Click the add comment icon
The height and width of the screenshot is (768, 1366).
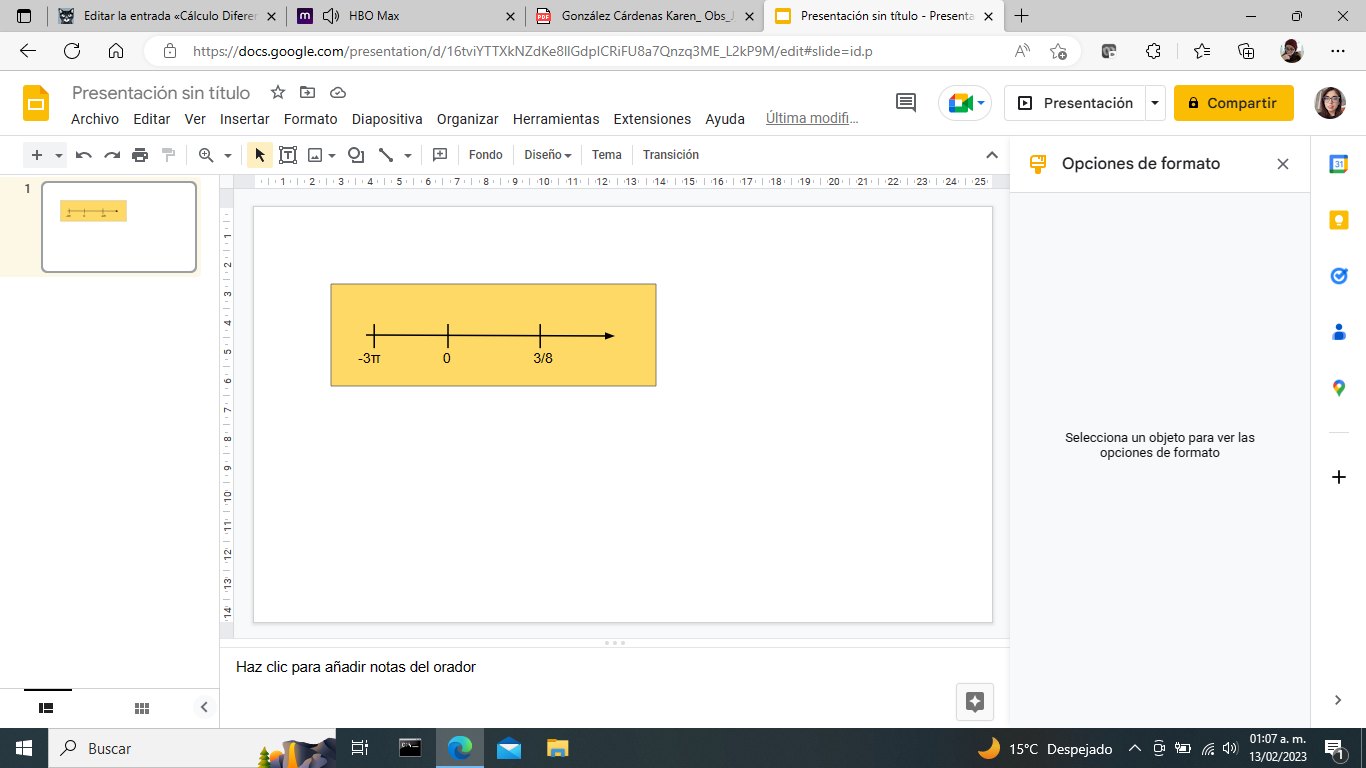(439, 155)
